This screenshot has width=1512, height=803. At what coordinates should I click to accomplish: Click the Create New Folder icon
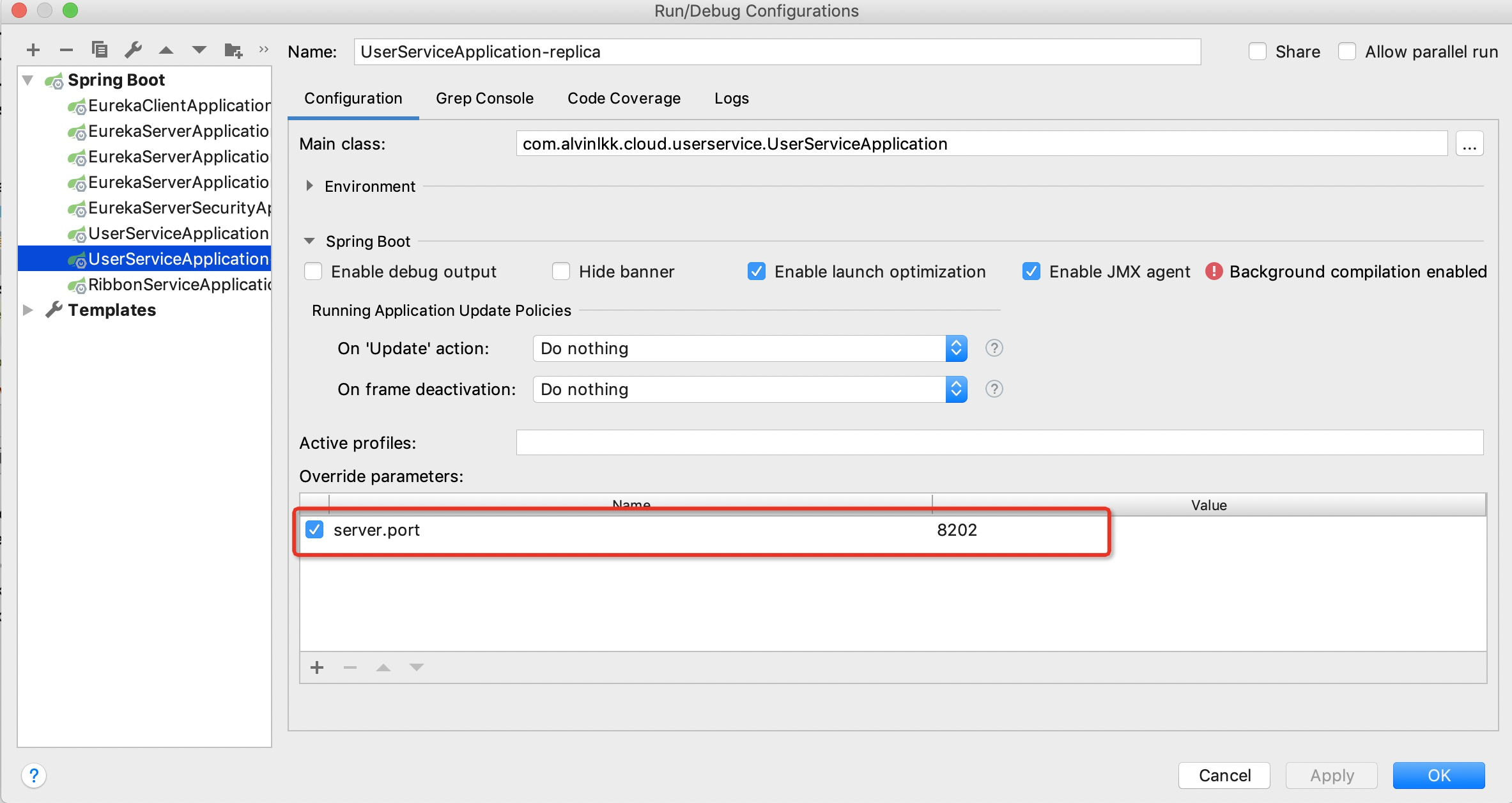coord(233,50)
